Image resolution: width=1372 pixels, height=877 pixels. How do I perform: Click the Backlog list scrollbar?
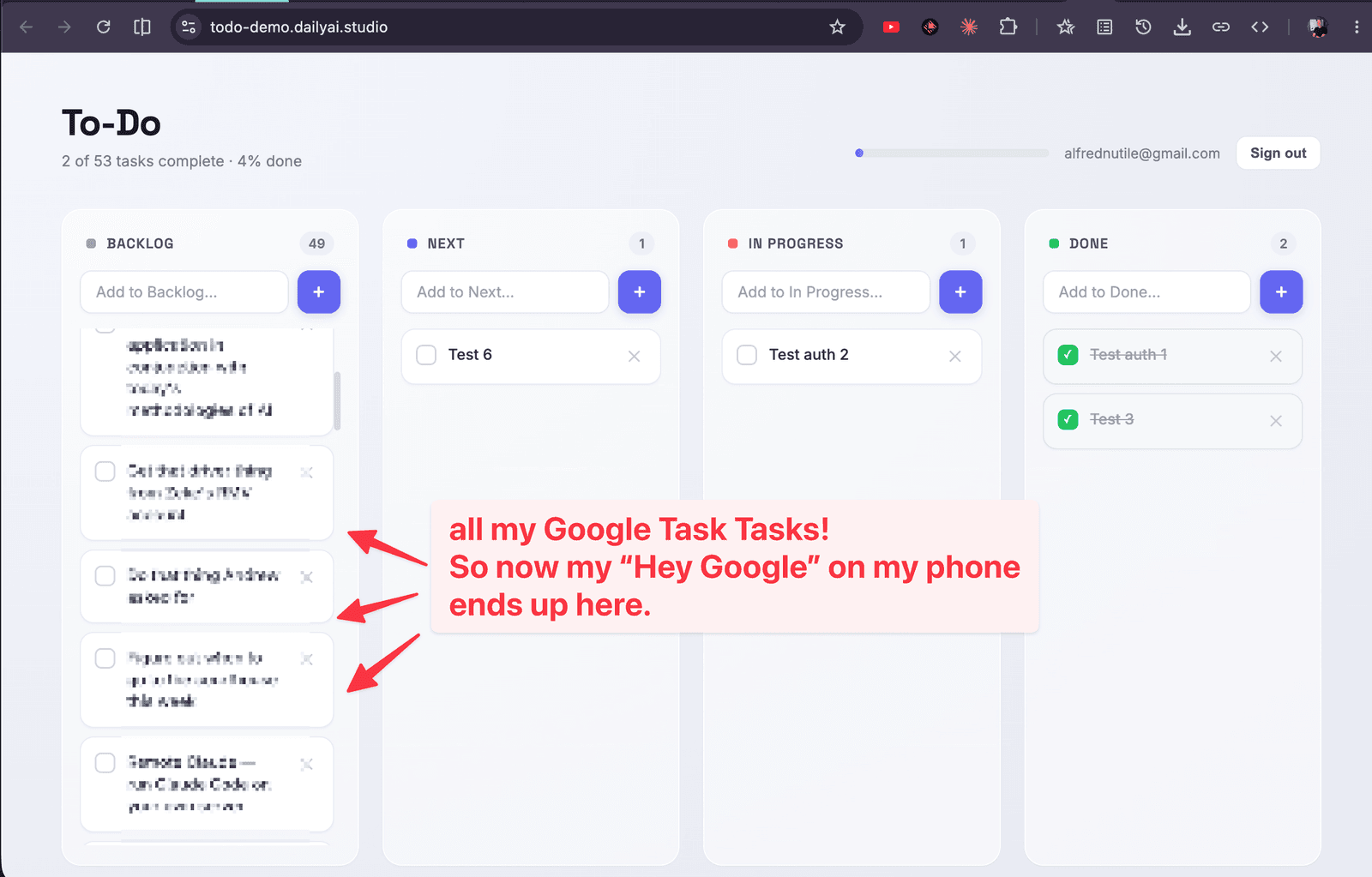(337, 400)
